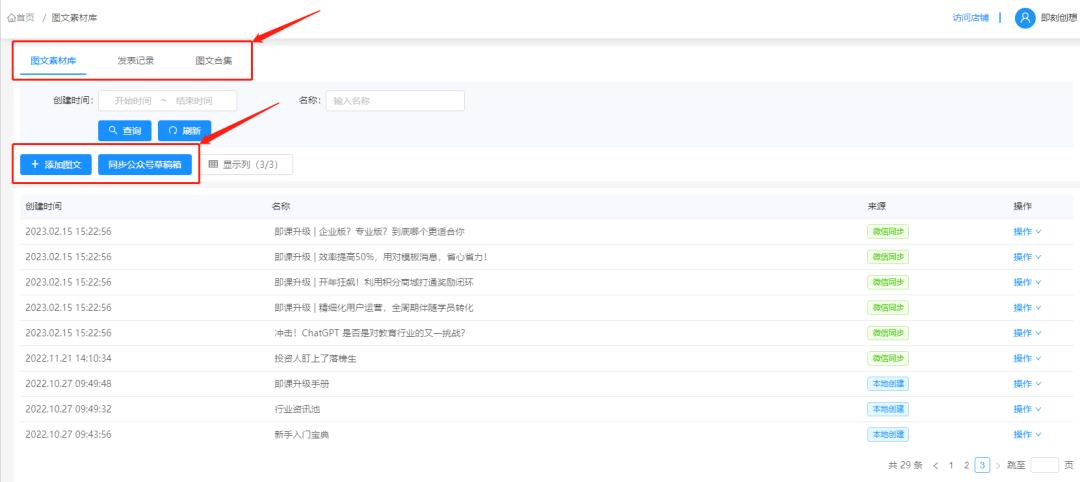The image size is (1080, 482).
Task: Click the 查询 search button
Action: tap(125, 130)
